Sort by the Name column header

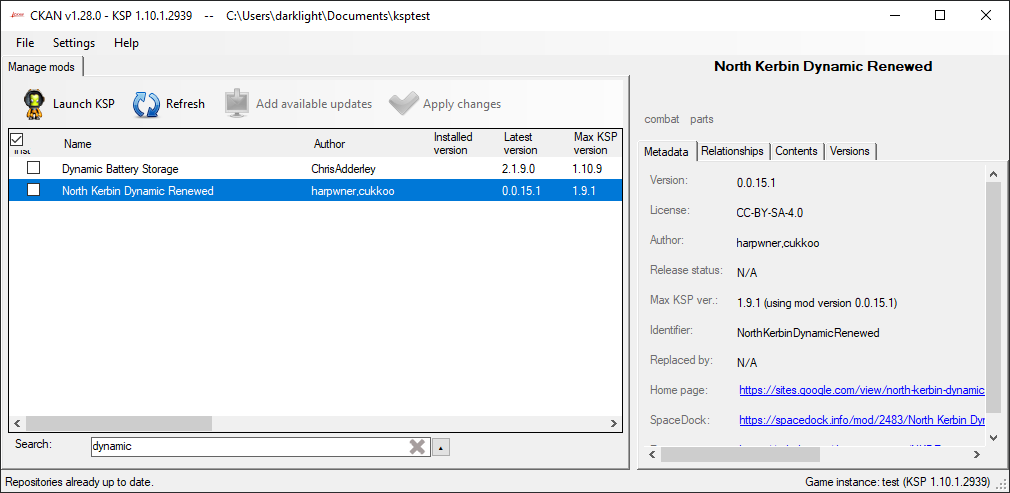[78, 144]
